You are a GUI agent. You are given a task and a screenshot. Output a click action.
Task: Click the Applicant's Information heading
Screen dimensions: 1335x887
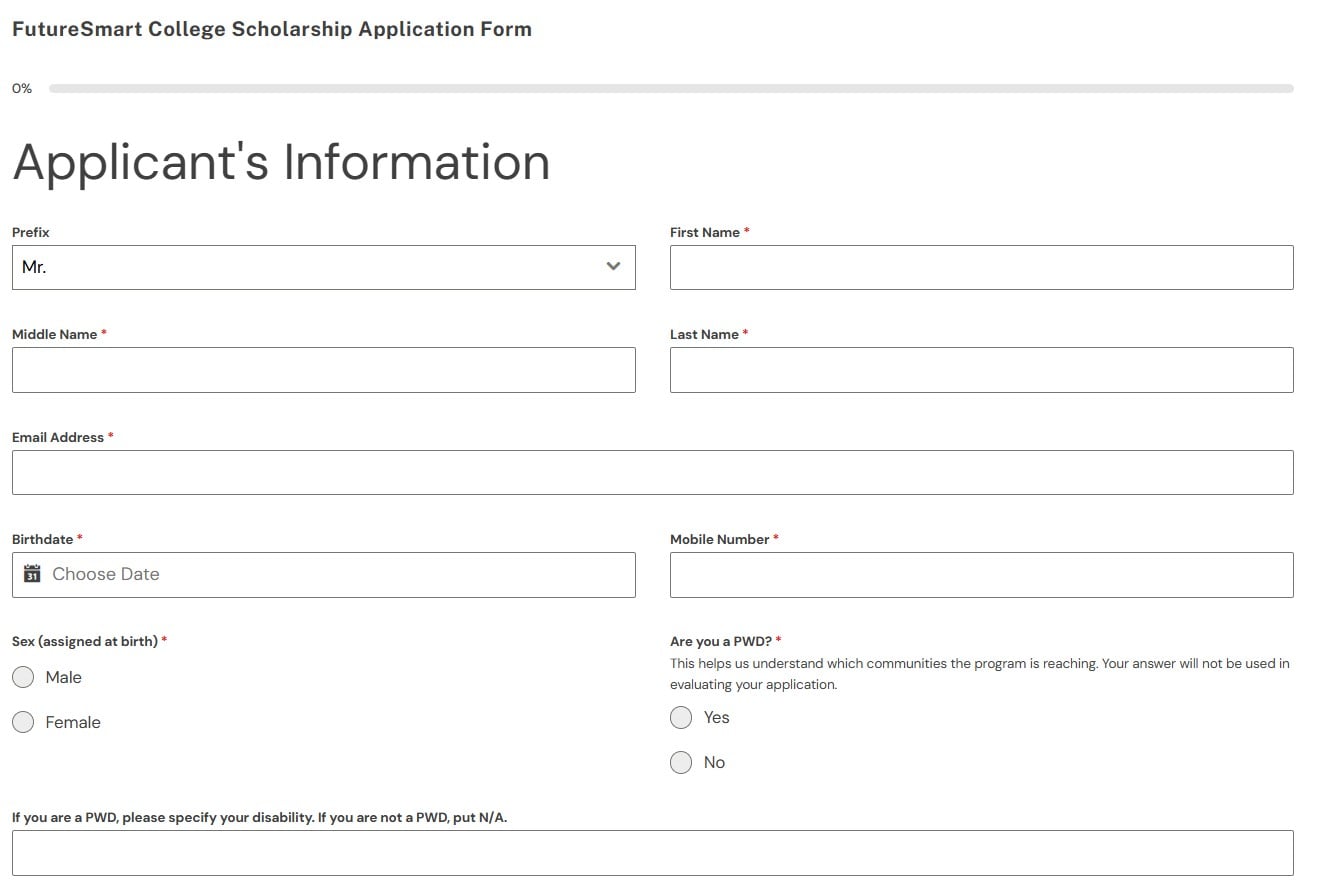click(281, 162)
